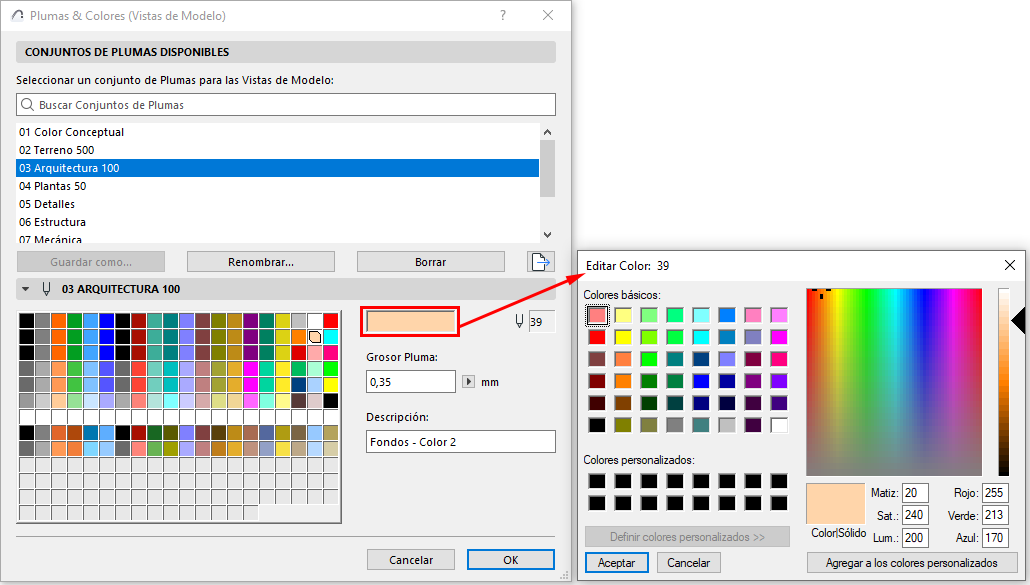This screenshot has height=585, width=1030.
Task: Confirm pen settings with OK
Action: [x=510, y=559]
